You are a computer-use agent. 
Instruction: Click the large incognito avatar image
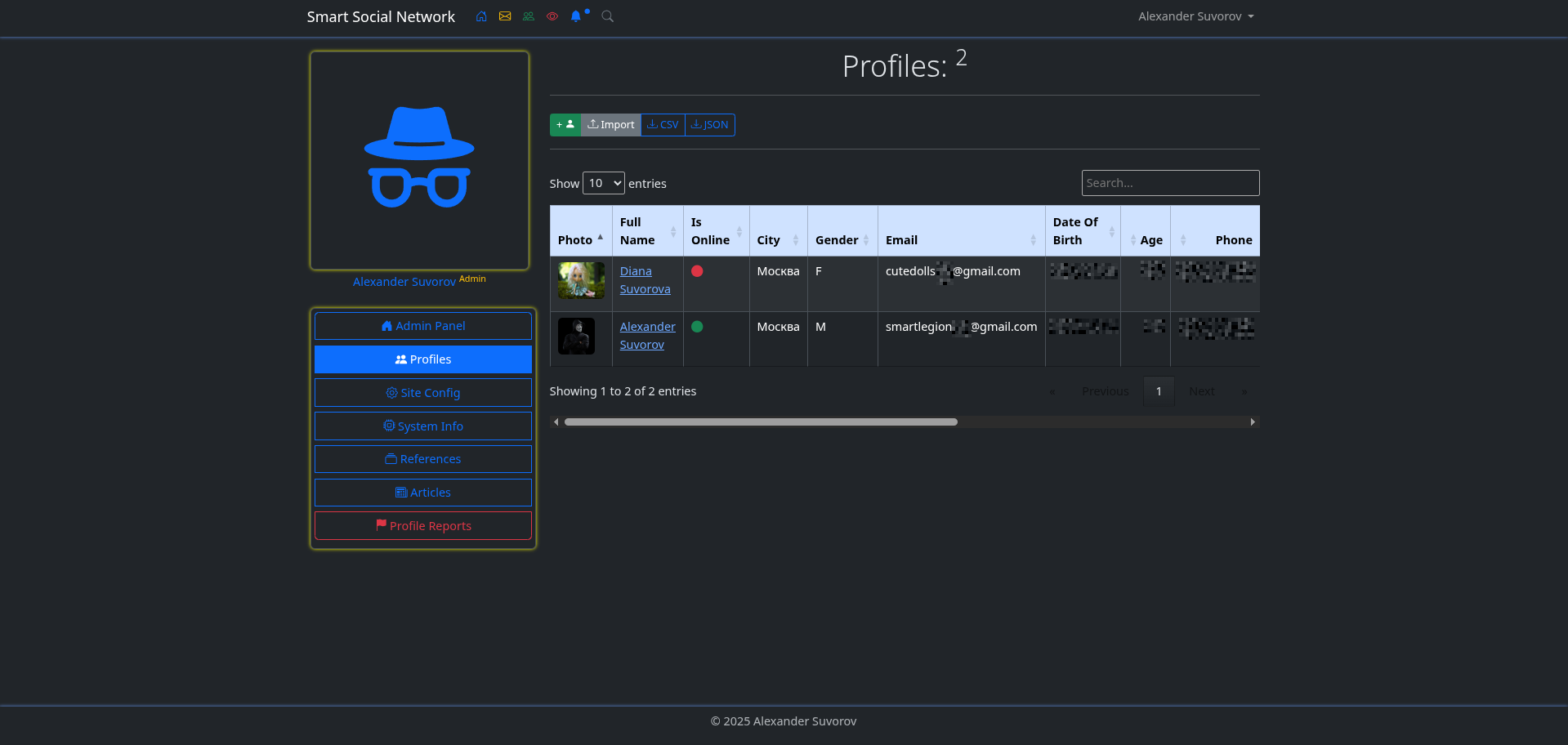point(419,160)
